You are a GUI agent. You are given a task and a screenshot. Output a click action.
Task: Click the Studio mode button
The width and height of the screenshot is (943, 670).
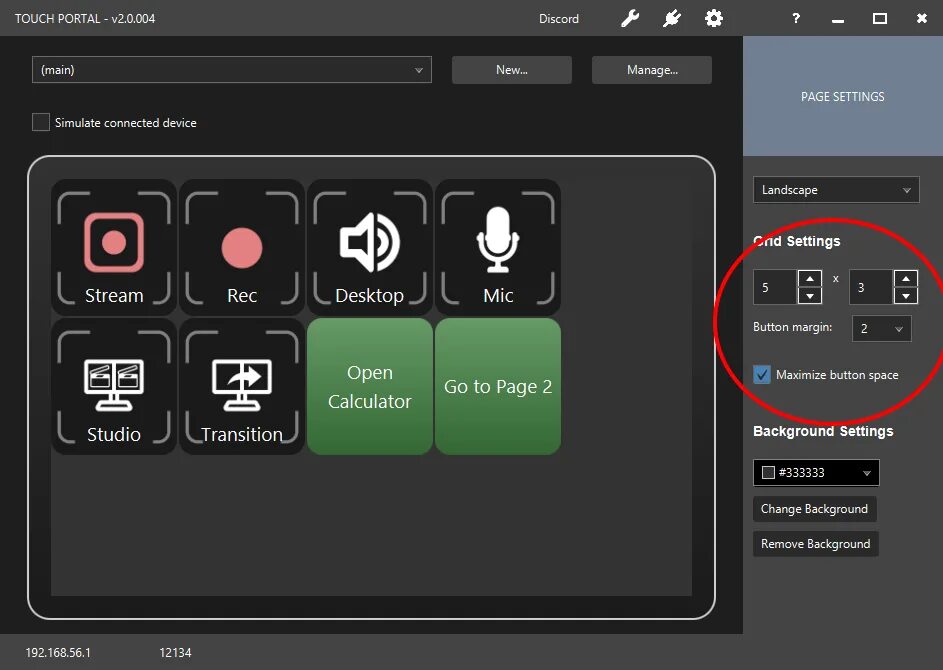[x=114, y=386]
